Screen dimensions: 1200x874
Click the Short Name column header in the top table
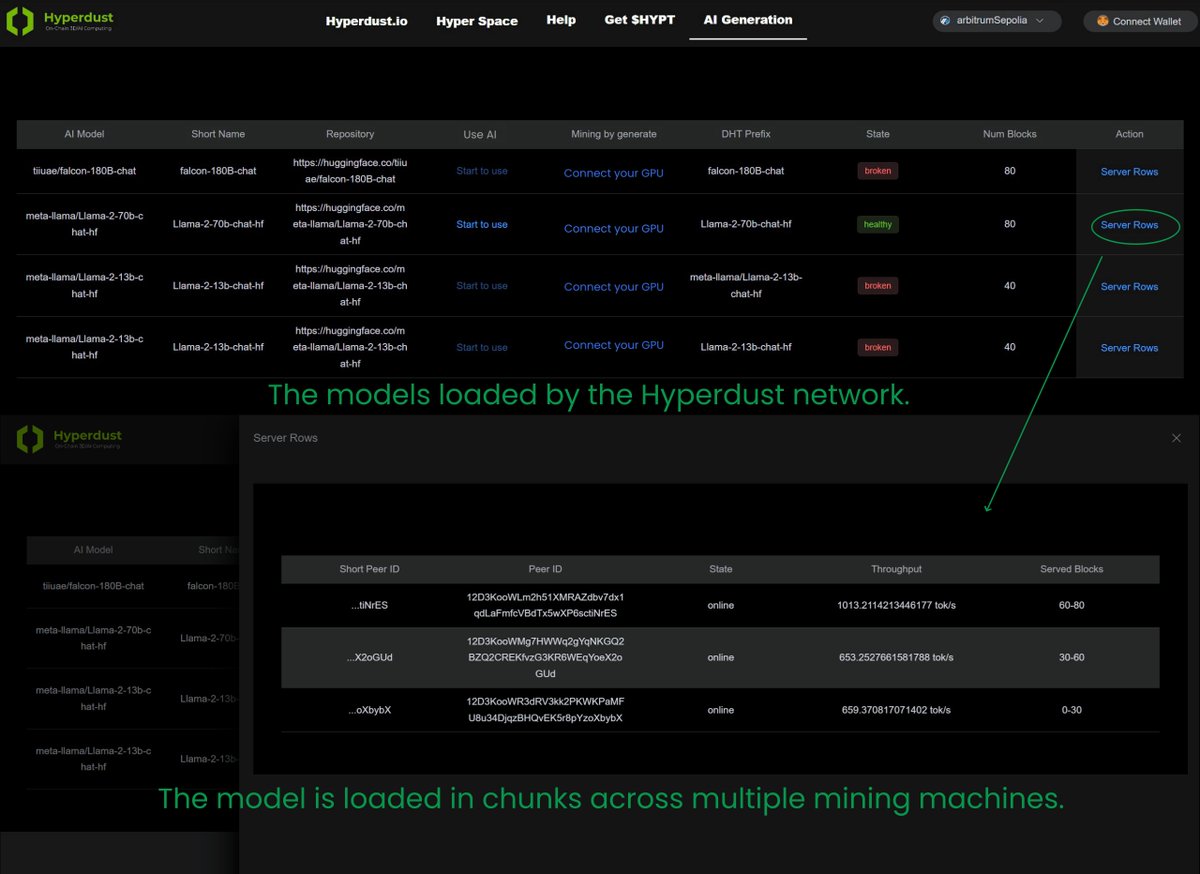point(218,134)
